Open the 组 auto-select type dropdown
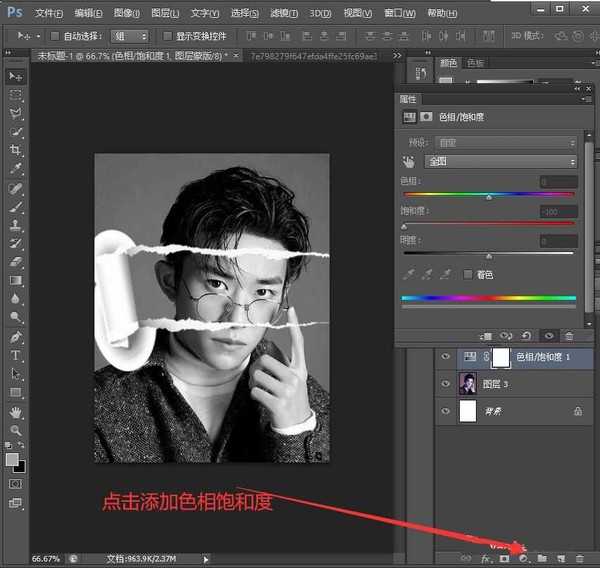Image resolution: width=600 pixels, height=568 pixels. [x=129, y=35]
